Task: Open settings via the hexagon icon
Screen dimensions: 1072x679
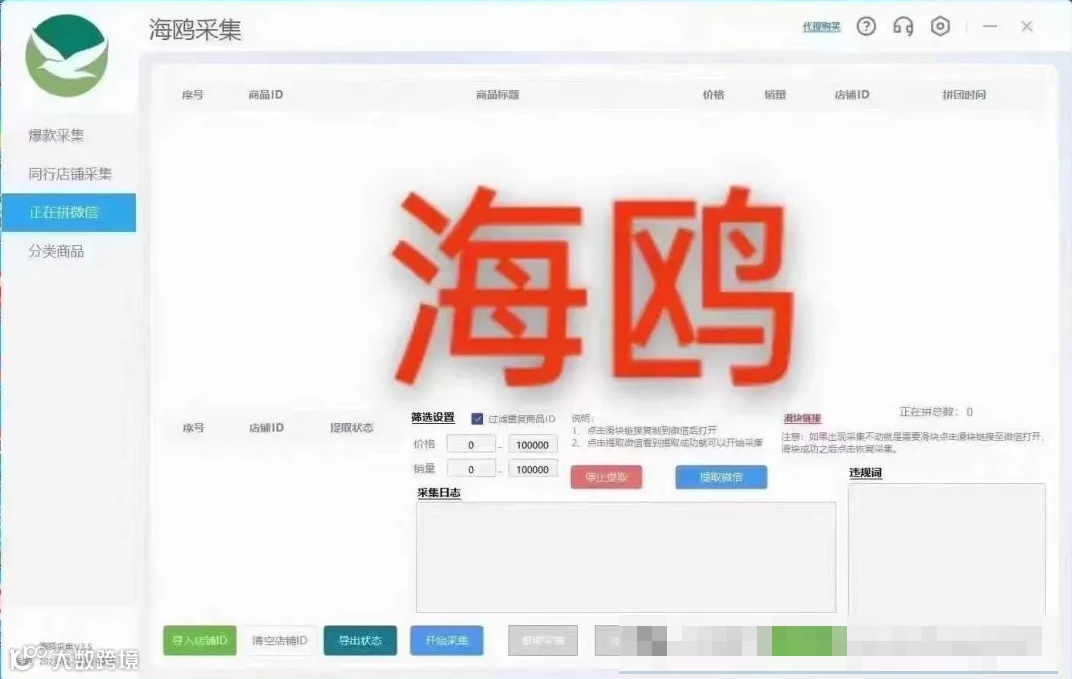Action: tap(941, 27)
